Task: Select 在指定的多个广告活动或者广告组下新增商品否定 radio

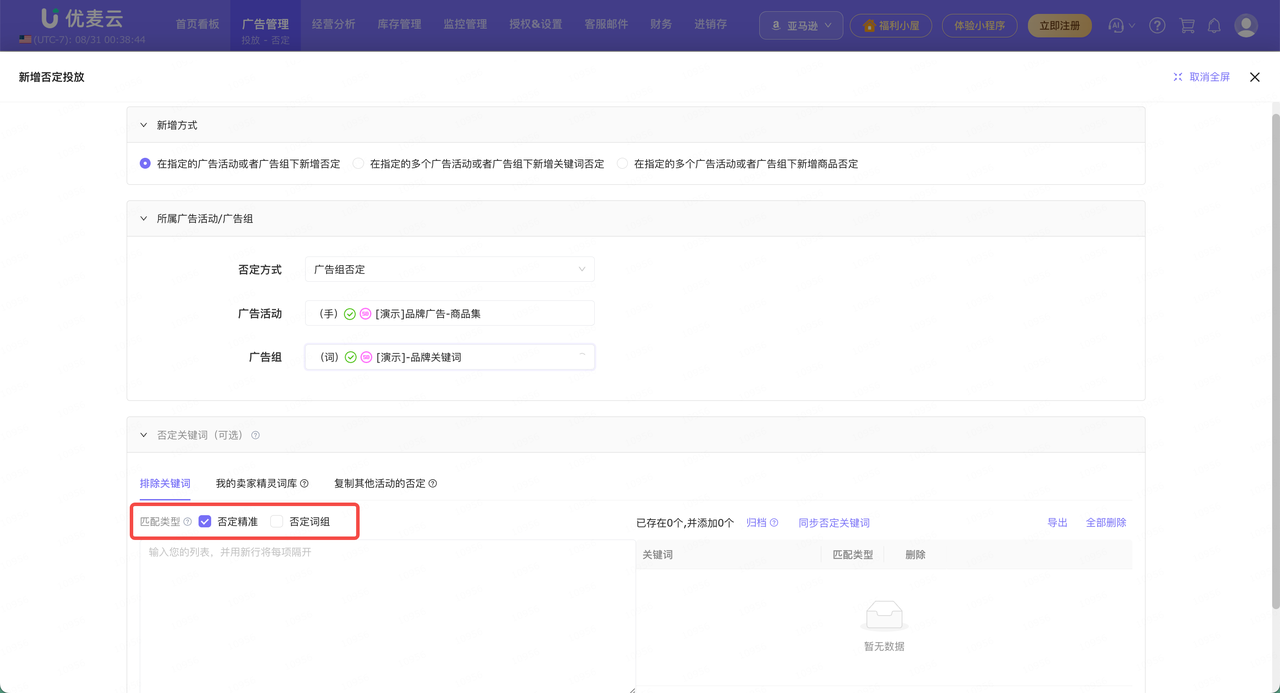Action: click(623, 163)
